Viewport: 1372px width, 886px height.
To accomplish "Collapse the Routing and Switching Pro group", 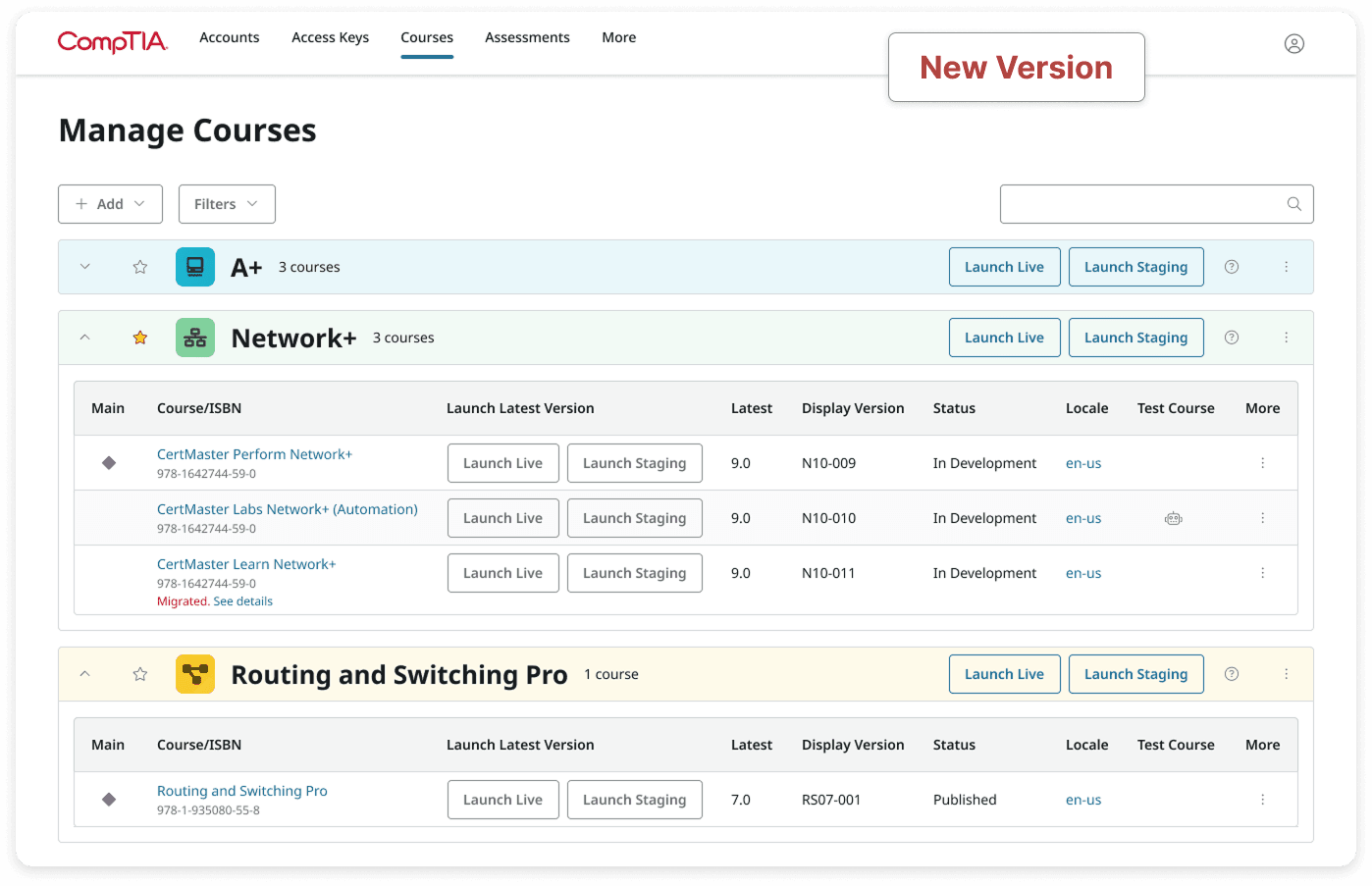I will [85, 674].
